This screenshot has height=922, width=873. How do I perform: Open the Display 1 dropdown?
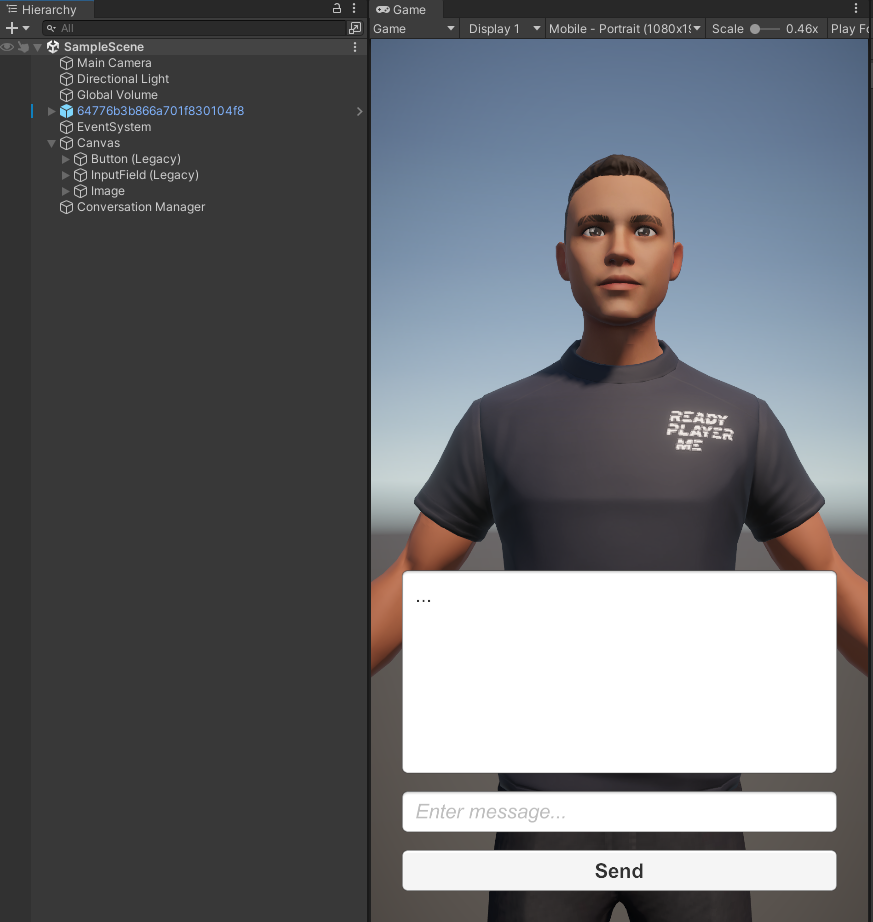[502, 29]
